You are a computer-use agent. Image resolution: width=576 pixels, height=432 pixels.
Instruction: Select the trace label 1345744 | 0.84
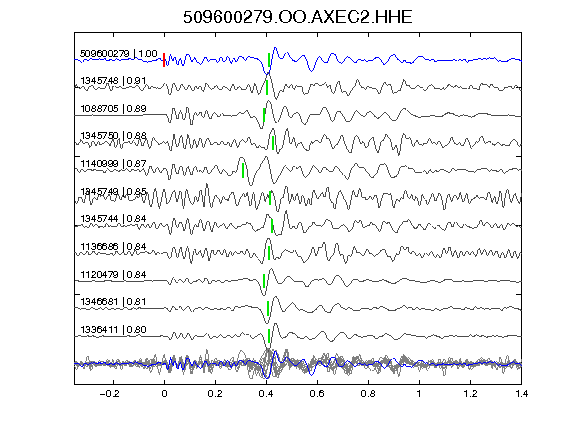point(113,219)
